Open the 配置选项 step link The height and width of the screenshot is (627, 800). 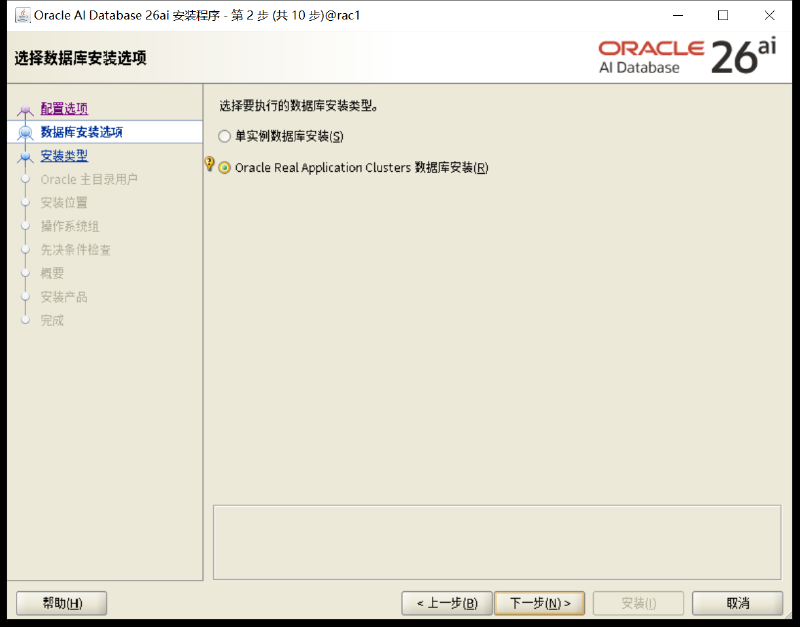64,108
